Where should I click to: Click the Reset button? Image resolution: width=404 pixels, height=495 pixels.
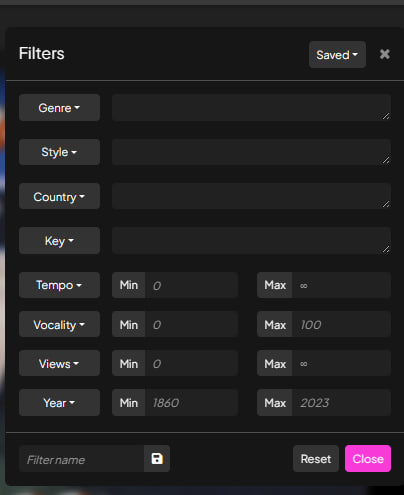(x=316, y=459)
